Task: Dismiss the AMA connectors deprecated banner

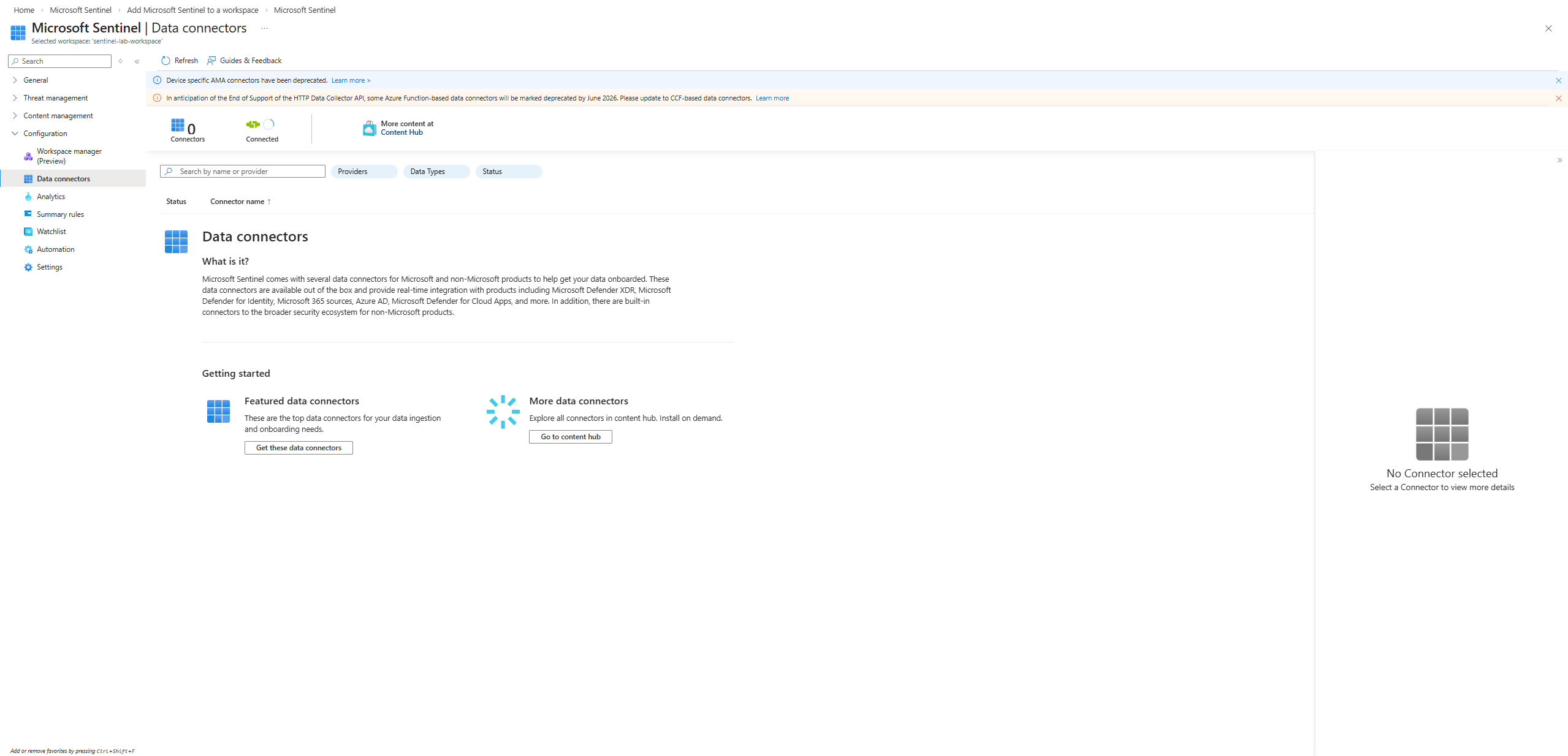Action: tap(1558, 80)
